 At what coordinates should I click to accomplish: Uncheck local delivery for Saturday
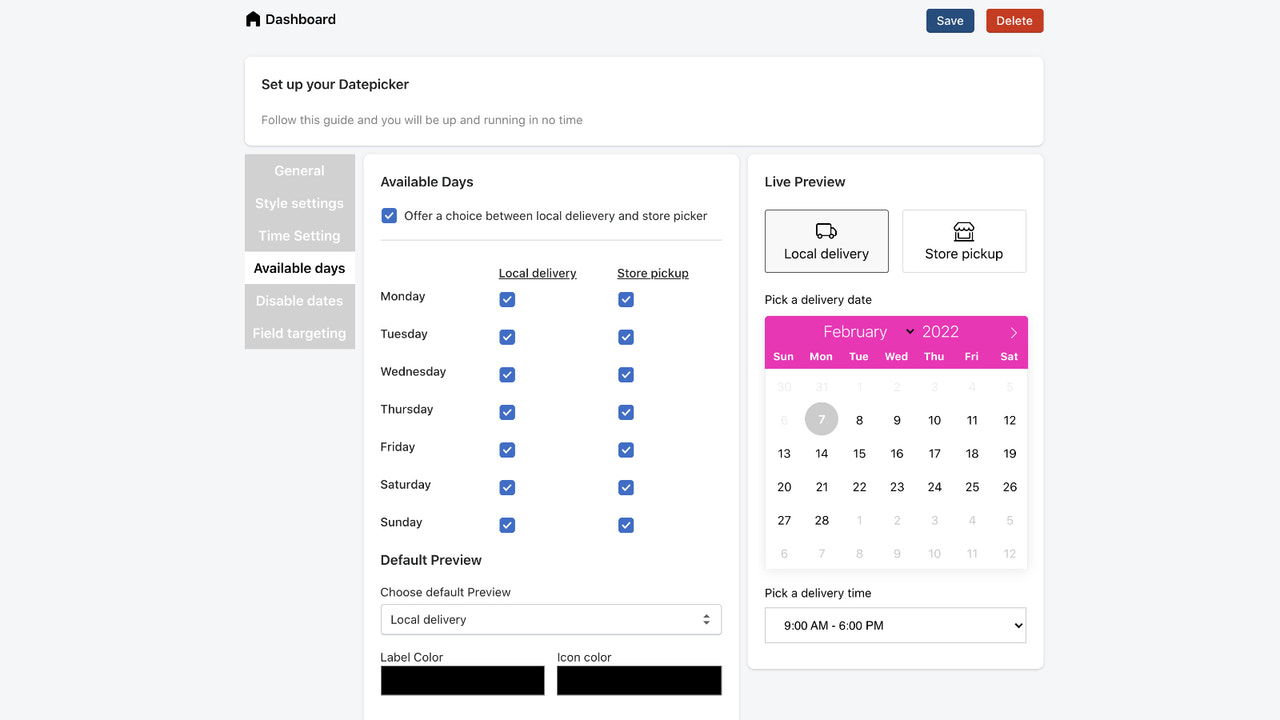tap(507, 487)
